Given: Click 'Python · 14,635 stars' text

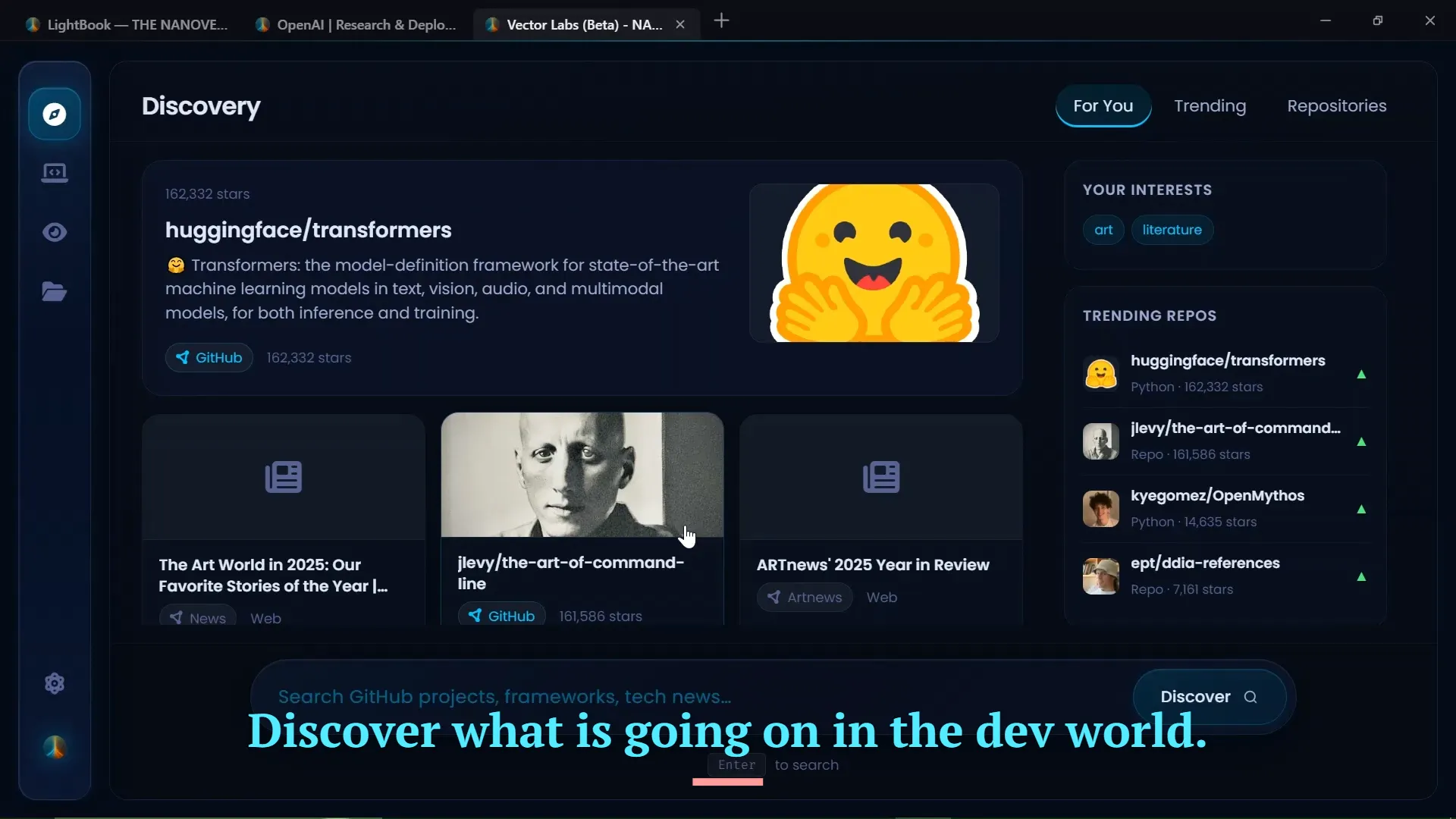Looking at the screenshot, I should pos(1194,522).
